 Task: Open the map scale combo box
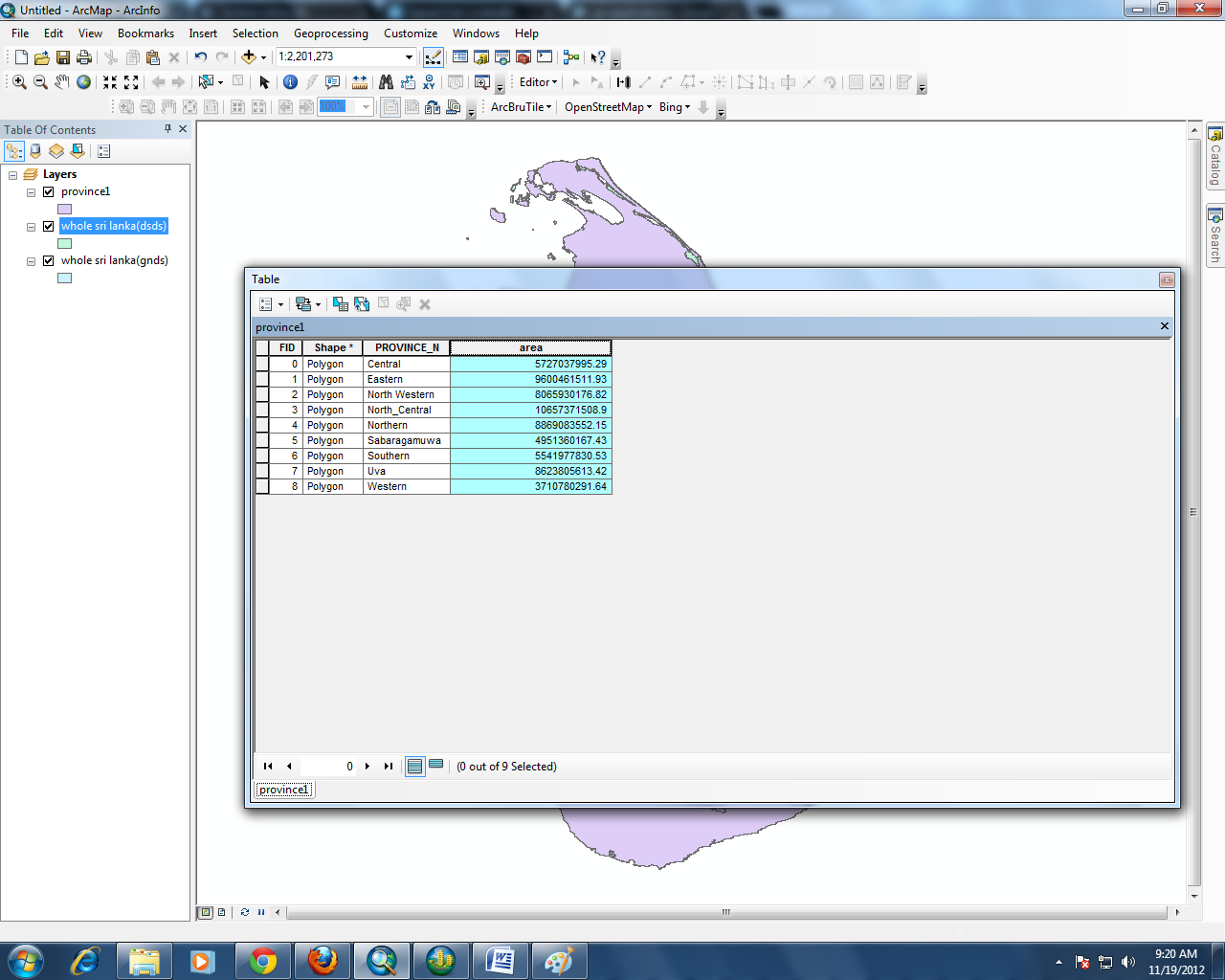click(408, 56)
